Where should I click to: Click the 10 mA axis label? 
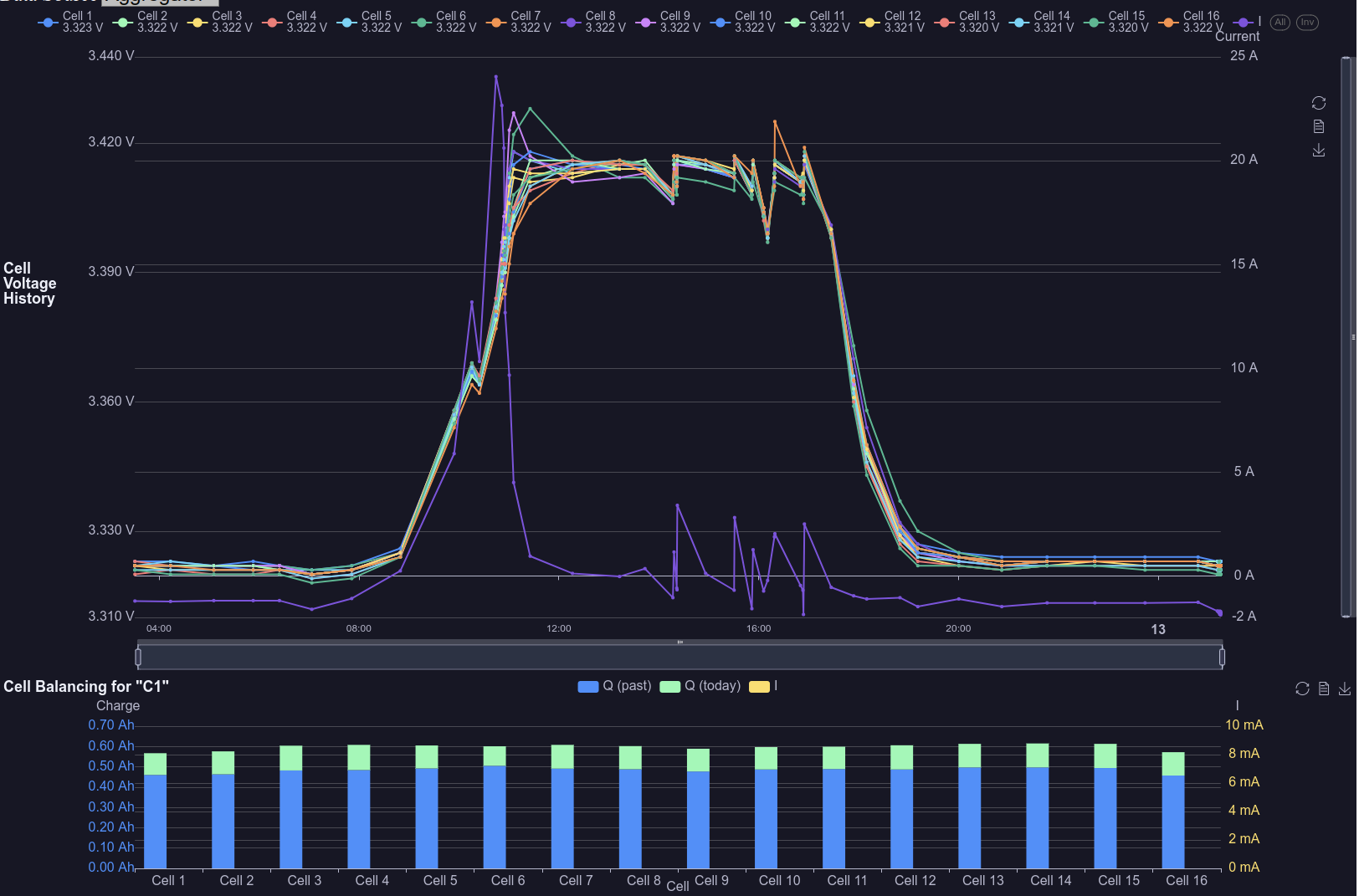click(1244, 725)
